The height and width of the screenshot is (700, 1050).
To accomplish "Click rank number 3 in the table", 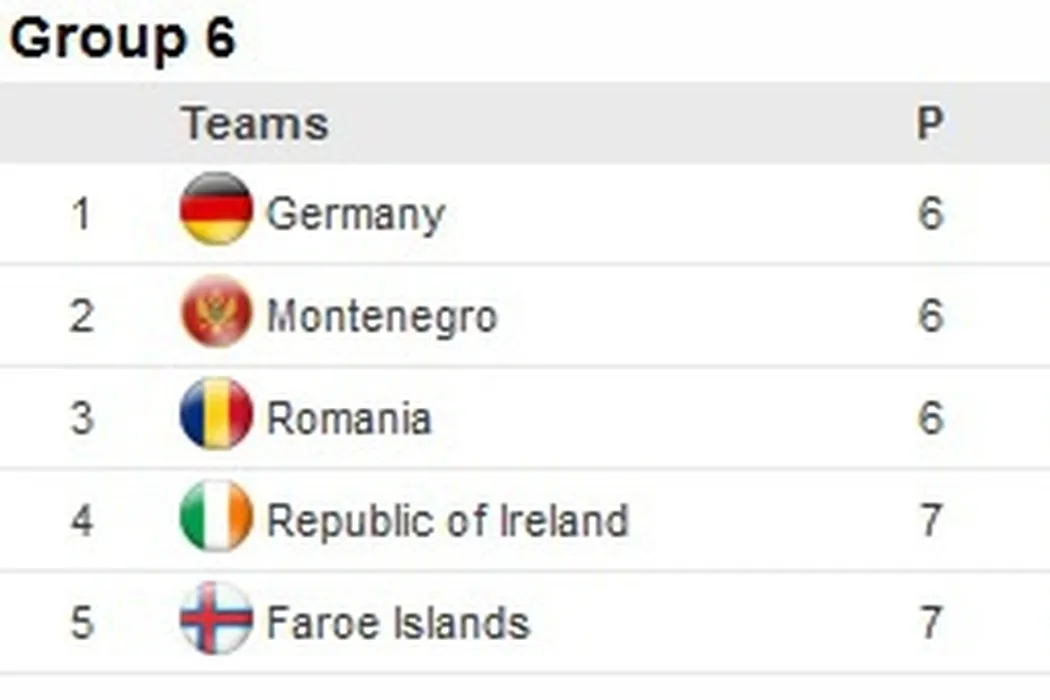I will pos(81,418).
